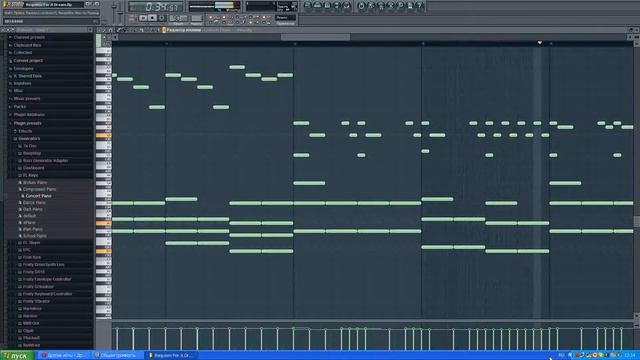The height and width of the screenshot is (360, 640).
Task: Open Current project in browser
Action: pyautogui.click(x=27, y=60)
